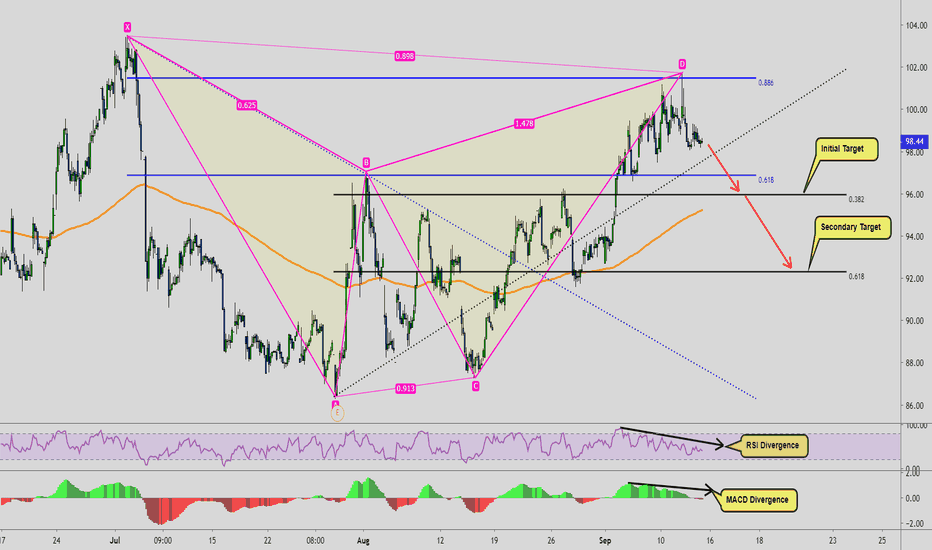Viewport: 932px width, 550px height.
Task: Select the pink C pattern point label
Action: coord(476,386)
